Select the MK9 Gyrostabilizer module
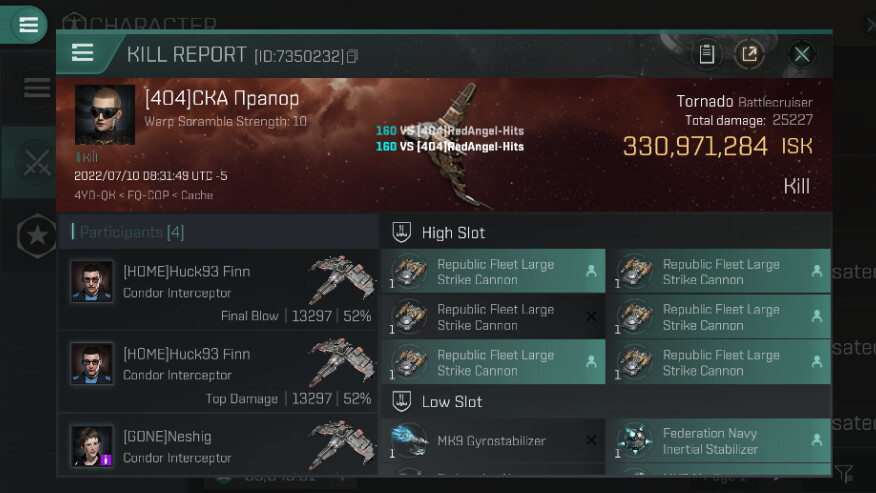 tap(493, 440)
